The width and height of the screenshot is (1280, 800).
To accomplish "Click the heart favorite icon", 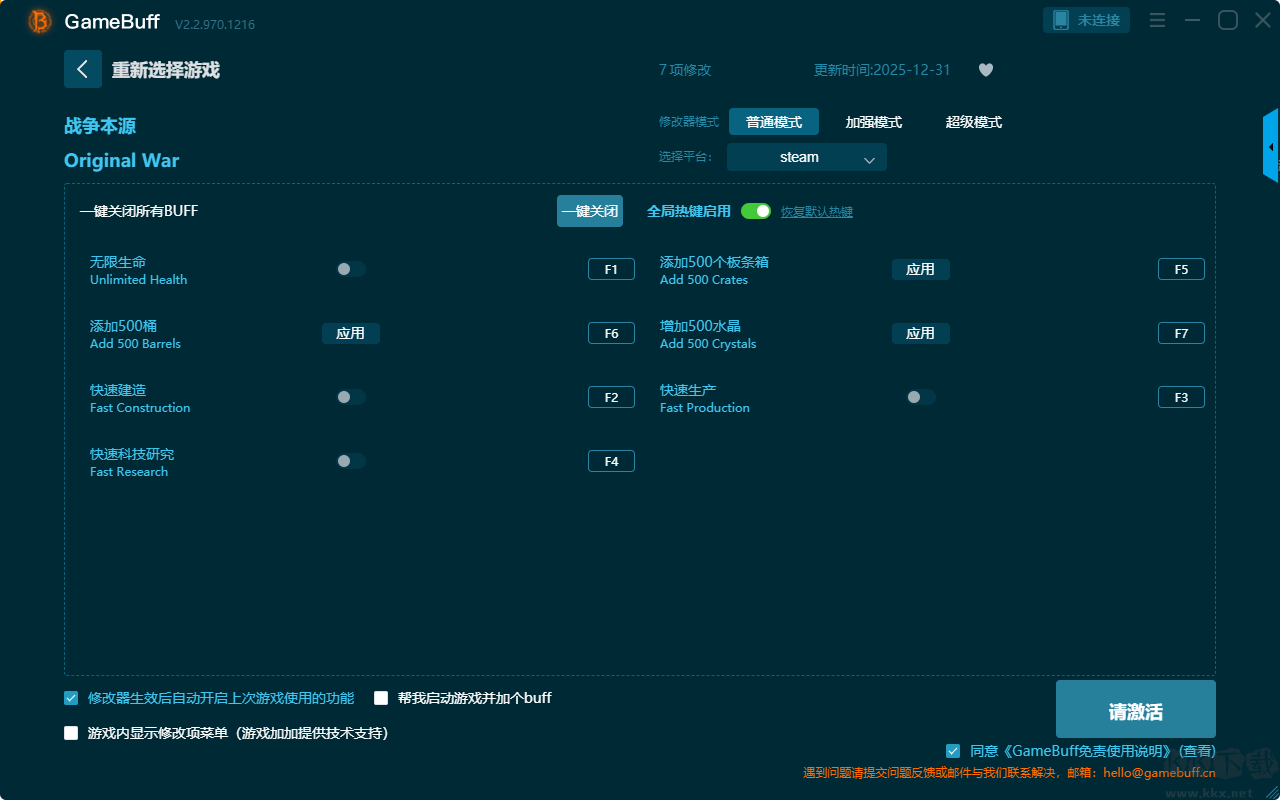I will coord(985,70).
